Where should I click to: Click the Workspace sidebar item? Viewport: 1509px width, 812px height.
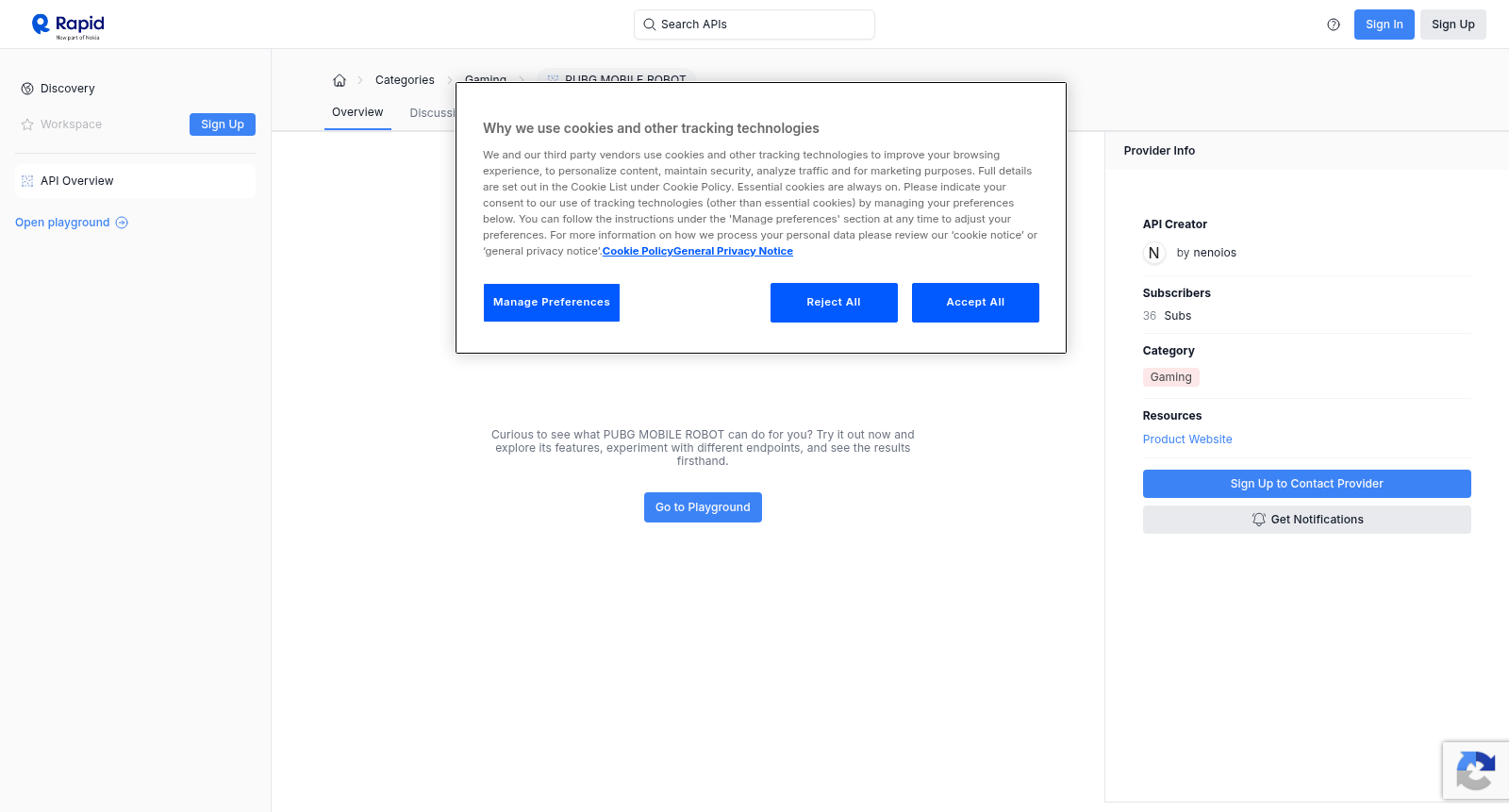pyautogui.click(x=71, y=124)
